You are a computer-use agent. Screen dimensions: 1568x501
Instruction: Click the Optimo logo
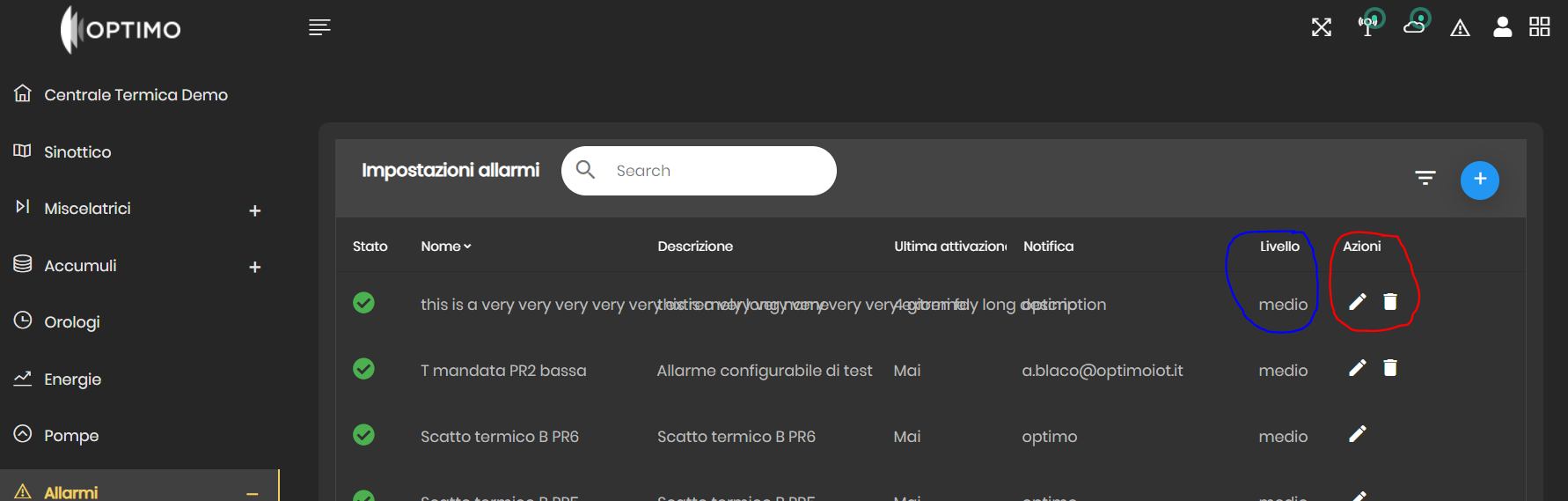pyautogui.click(x=121, y=29)
